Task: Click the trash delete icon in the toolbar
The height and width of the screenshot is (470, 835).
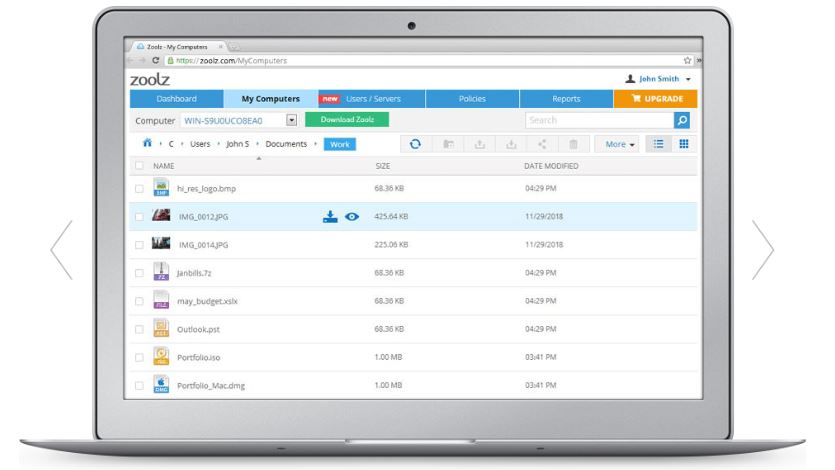Action: (574, 144)
